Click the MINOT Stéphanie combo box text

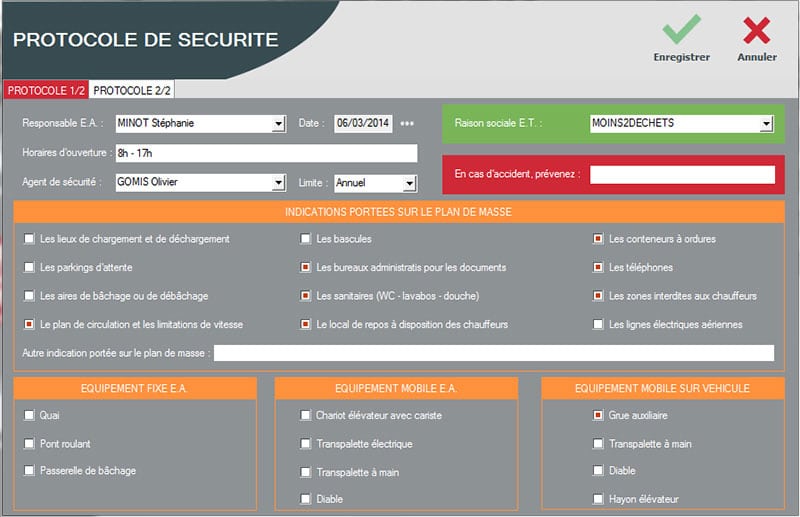[x=156, y=123]
